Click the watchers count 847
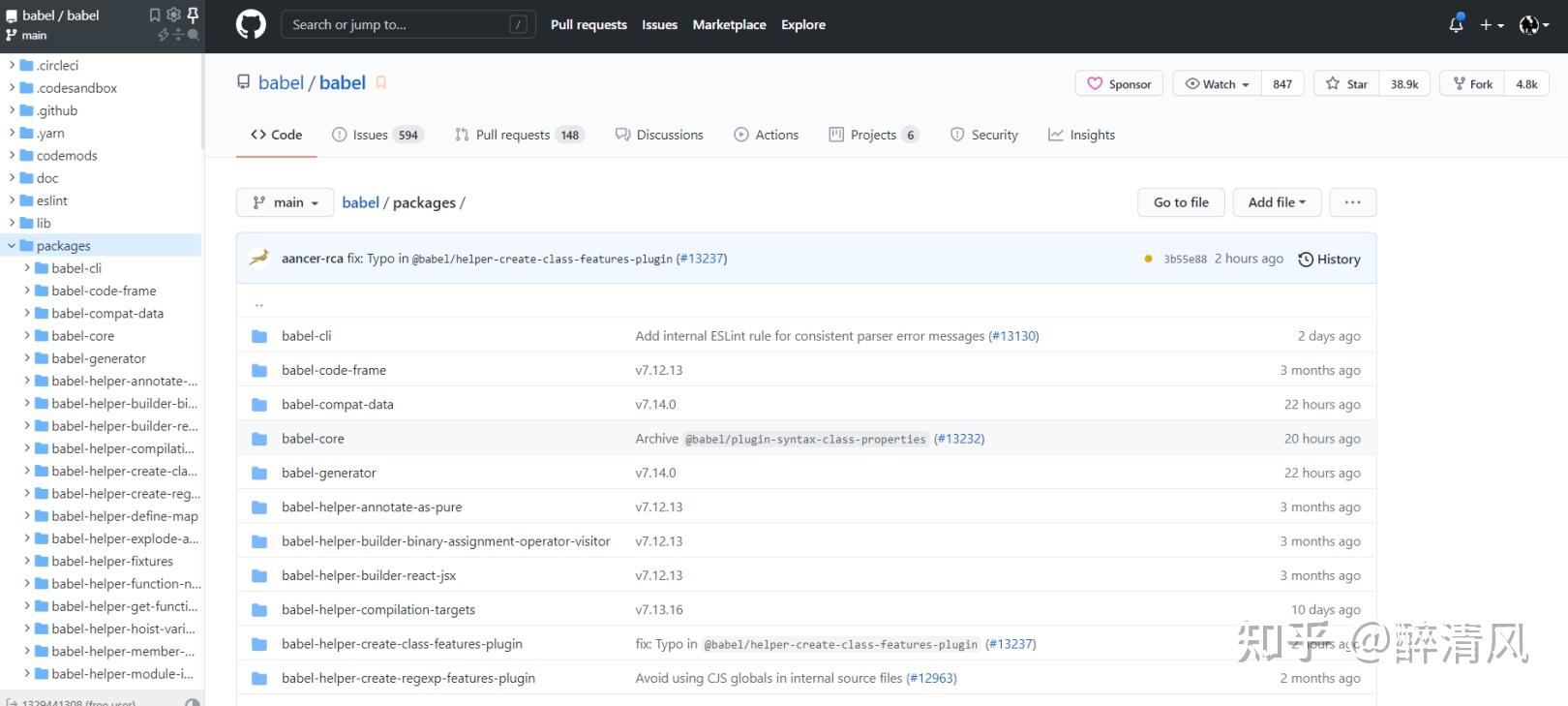 (x=1282, y=84)
